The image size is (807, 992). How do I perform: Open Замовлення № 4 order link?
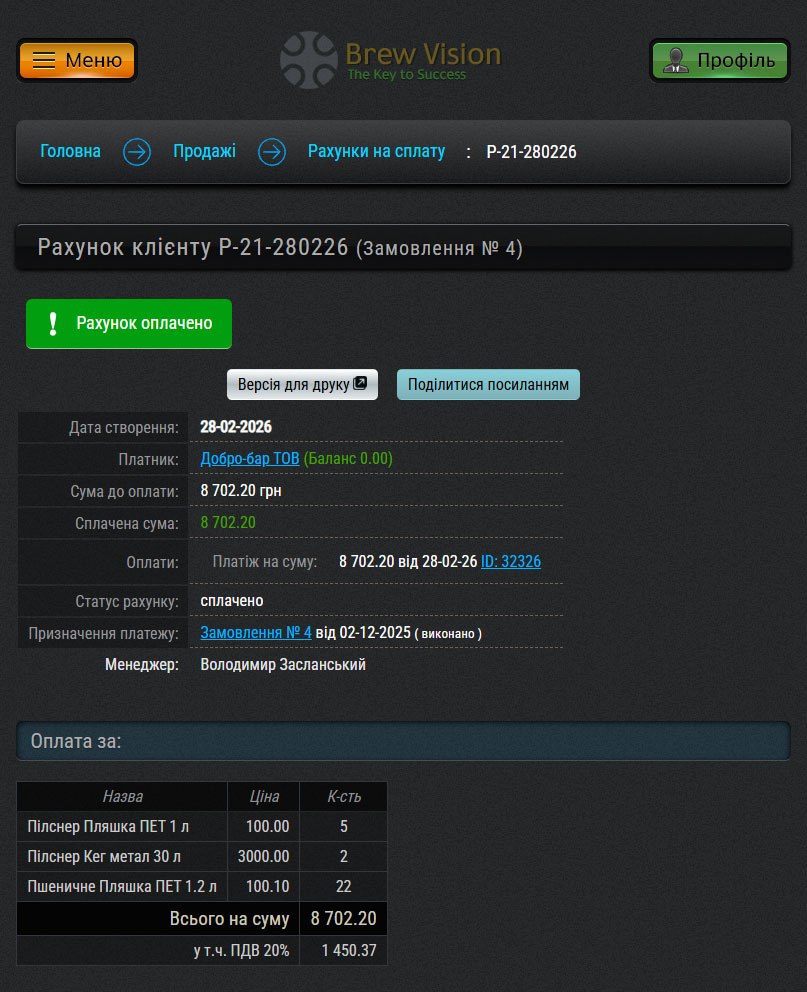click(256, 633)
